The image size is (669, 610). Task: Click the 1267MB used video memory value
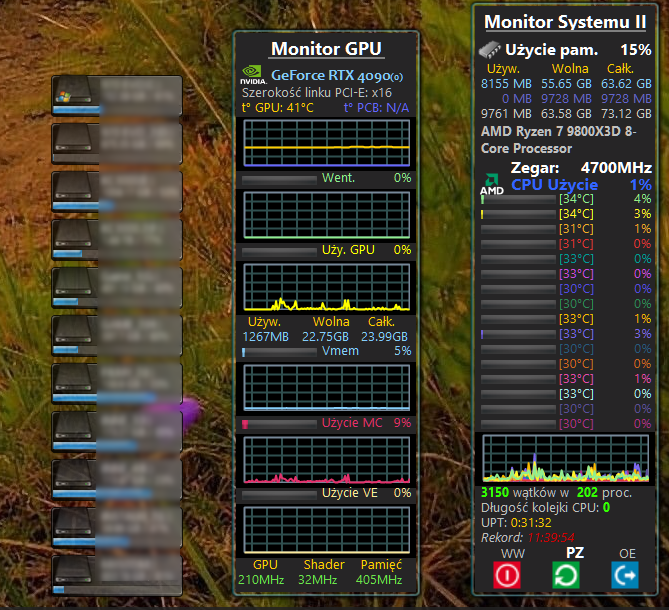265,337
